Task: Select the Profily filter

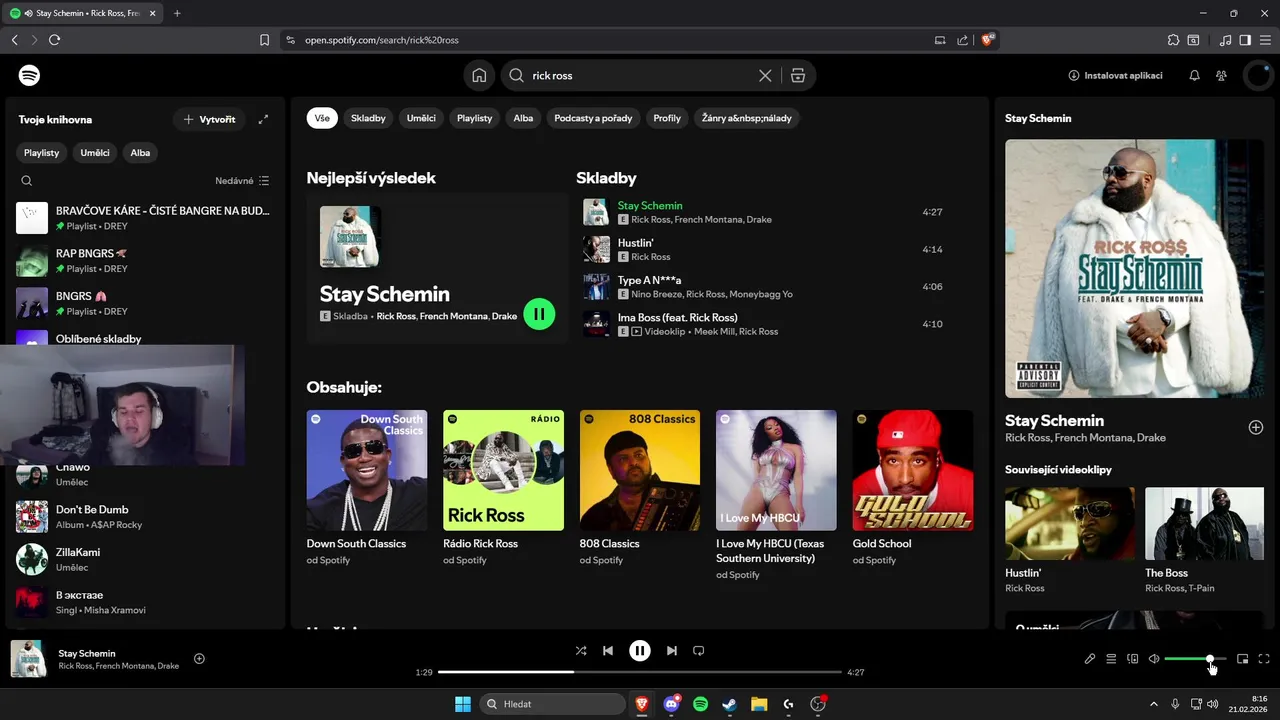Action: (x=667, y=118)
